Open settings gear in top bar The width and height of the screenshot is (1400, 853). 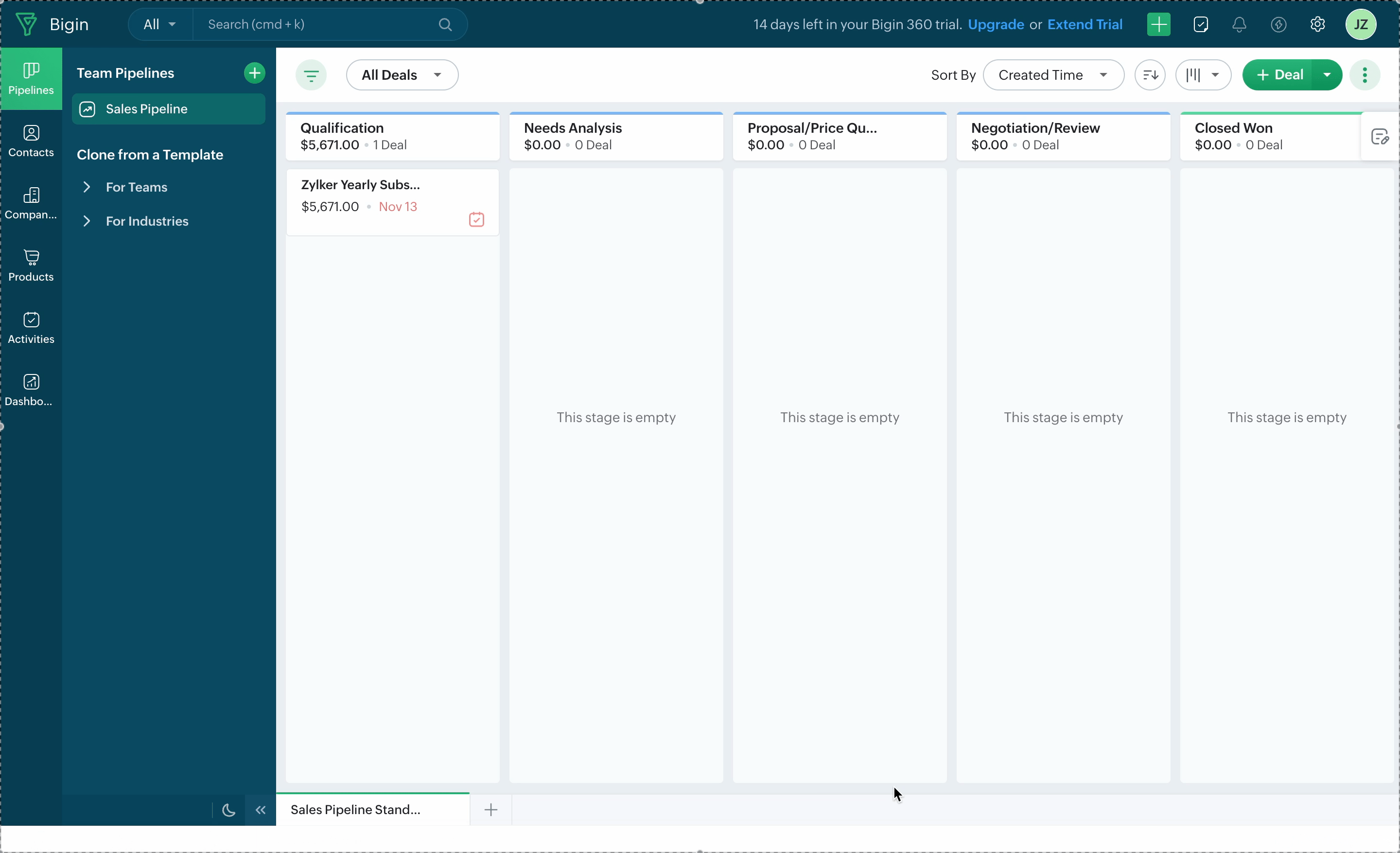click(x=1317, y=24)
